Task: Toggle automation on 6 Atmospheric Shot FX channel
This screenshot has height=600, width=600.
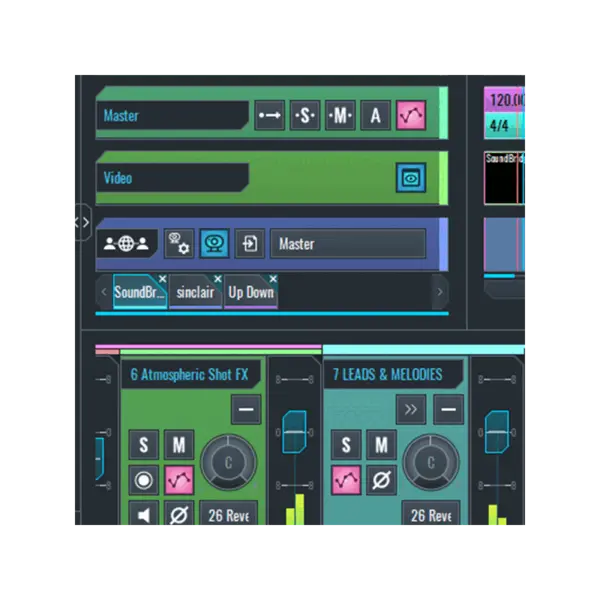Action: tap(179, 480)
